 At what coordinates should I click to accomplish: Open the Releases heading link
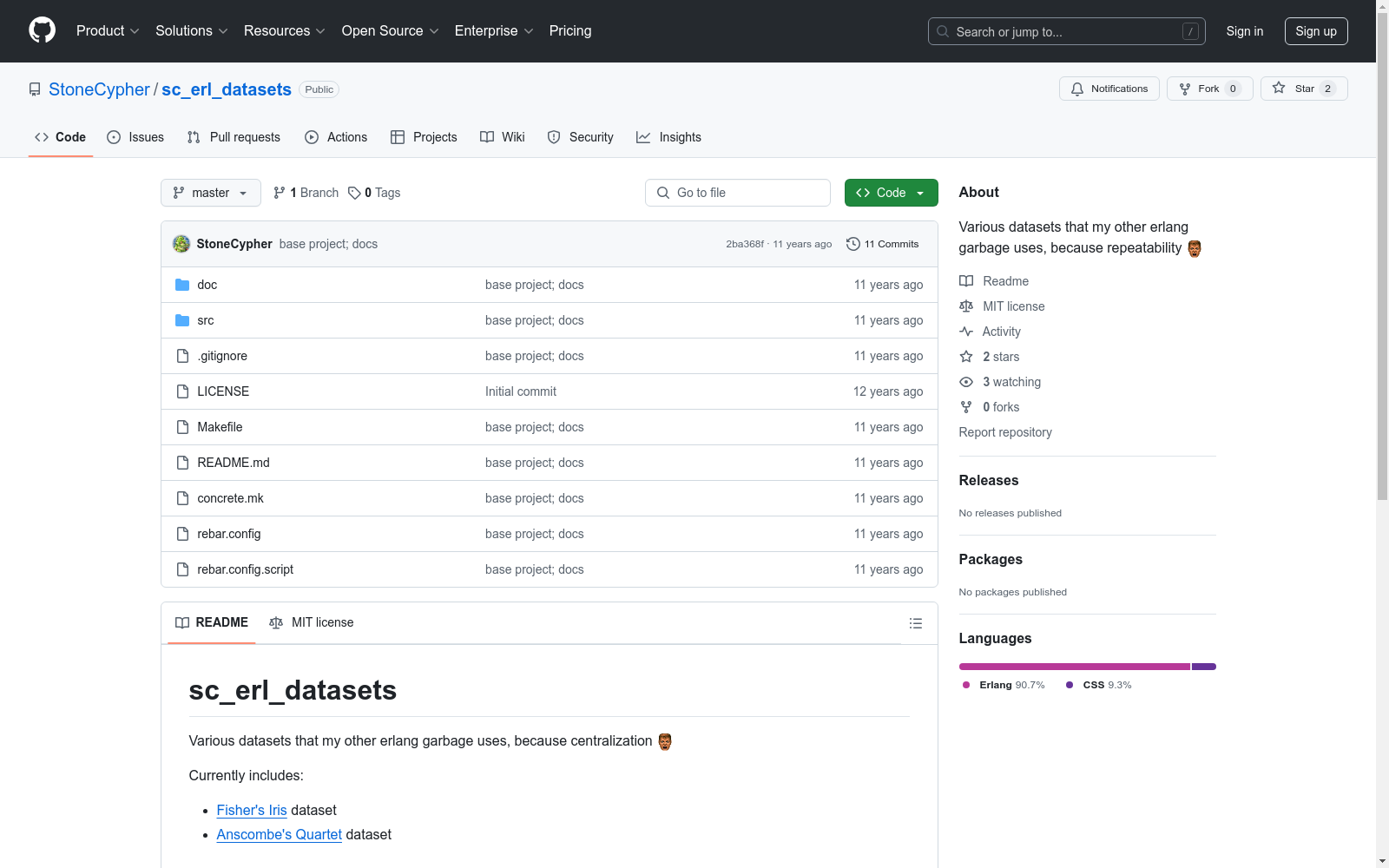tap(989, 480)
